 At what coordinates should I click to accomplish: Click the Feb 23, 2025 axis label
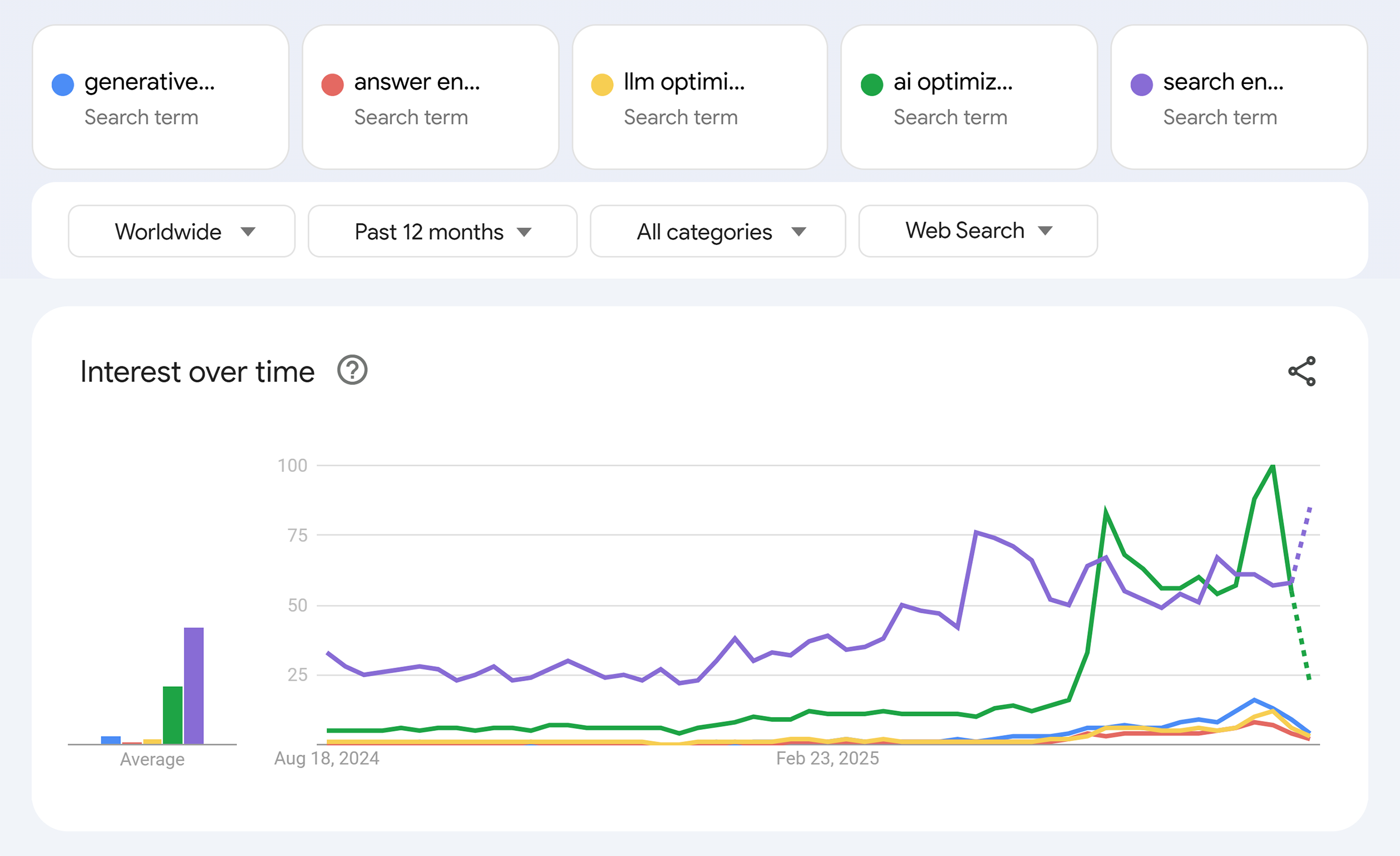coord(828,758)
